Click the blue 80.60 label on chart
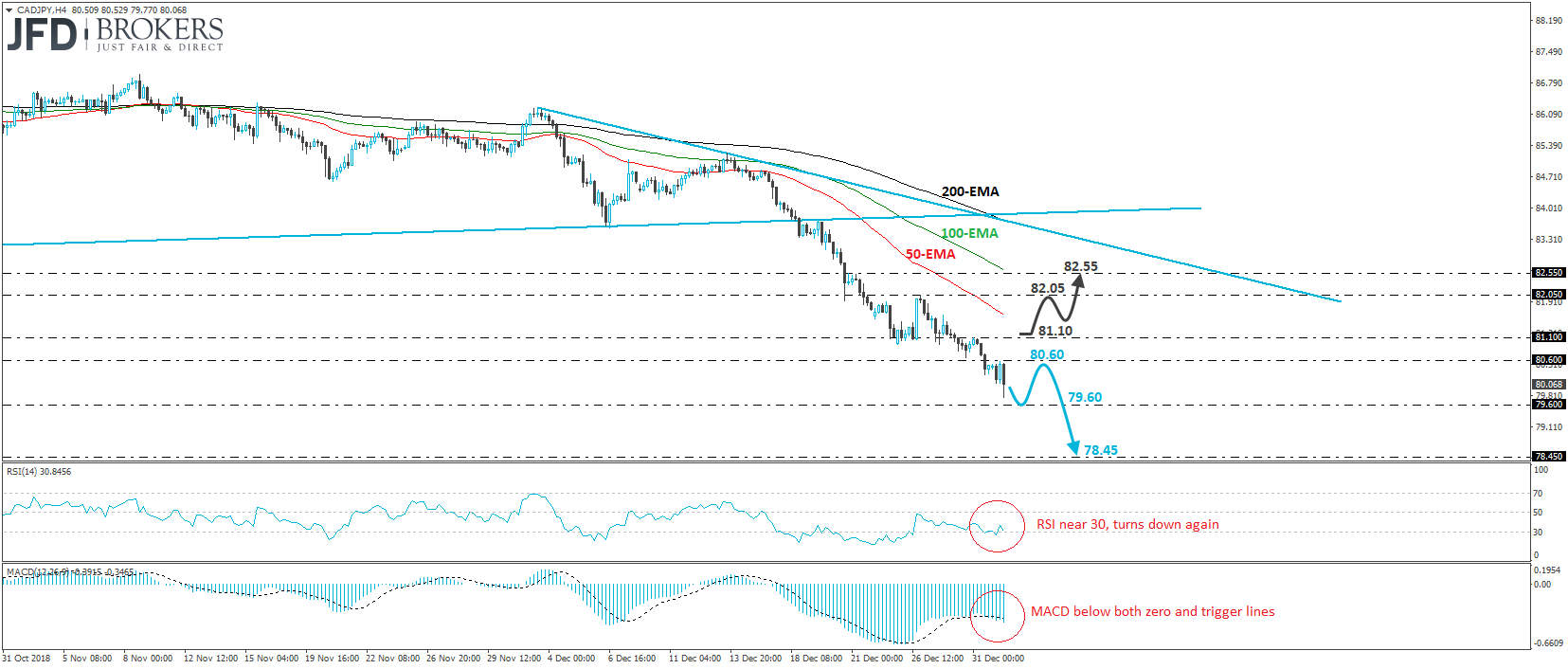Viewport: 1568px width, 669px height. click(1047, 354)
